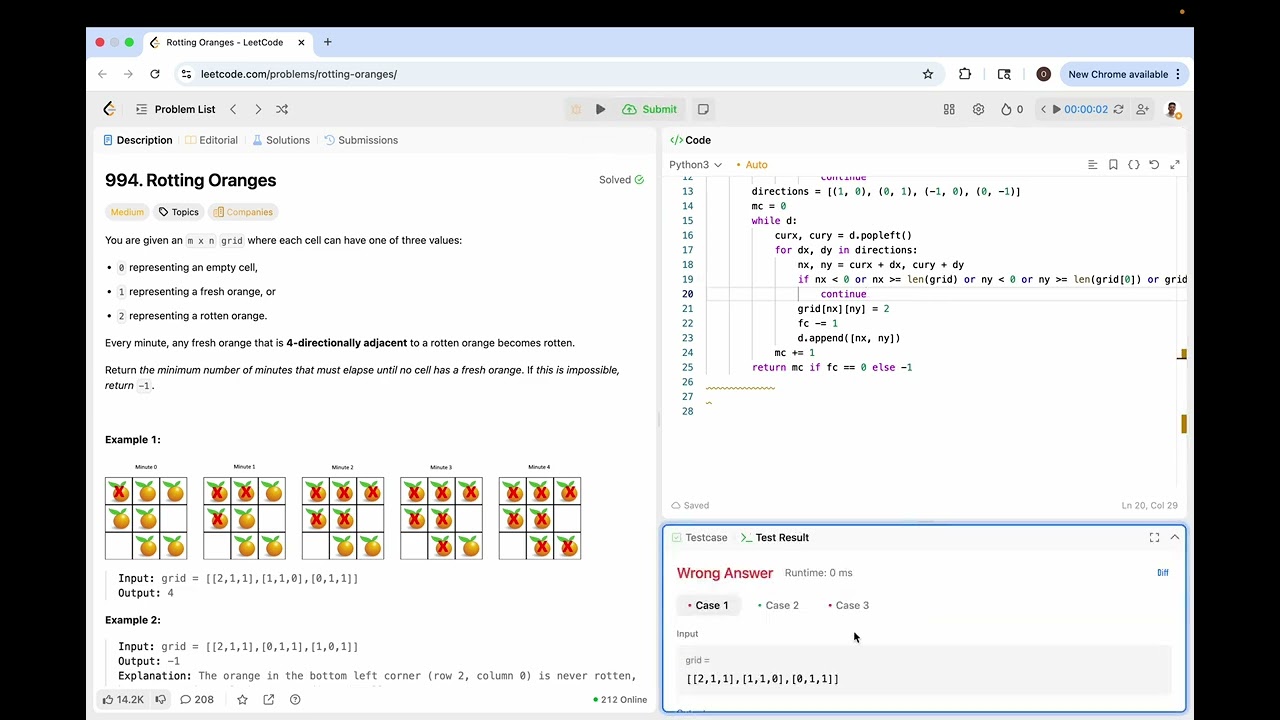Reset code to default with undo icon
Screen dimensions: 1280x720
tap(1154, 164)
